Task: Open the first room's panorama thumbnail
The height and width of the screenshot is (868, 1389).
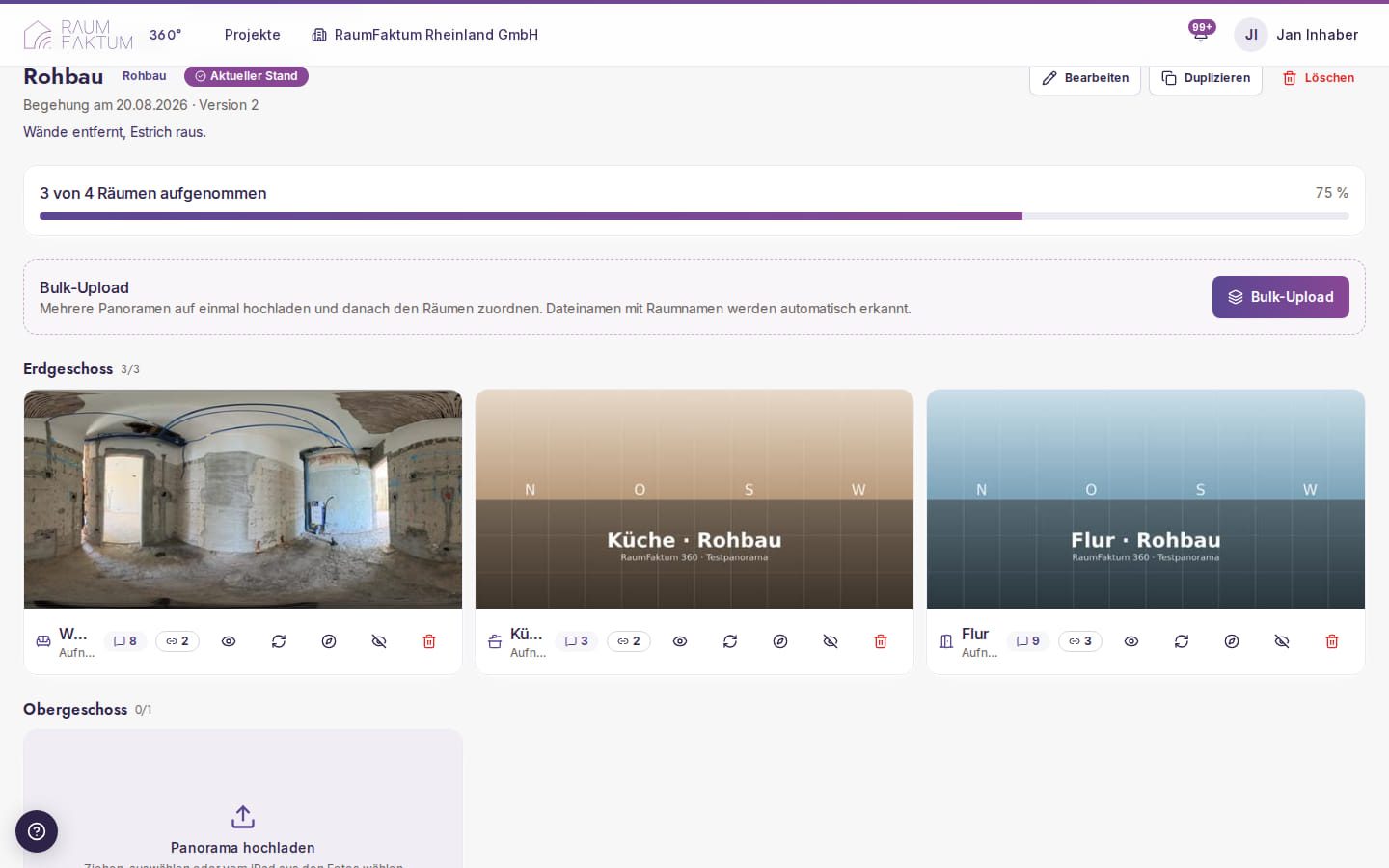Action: [243, 499]
